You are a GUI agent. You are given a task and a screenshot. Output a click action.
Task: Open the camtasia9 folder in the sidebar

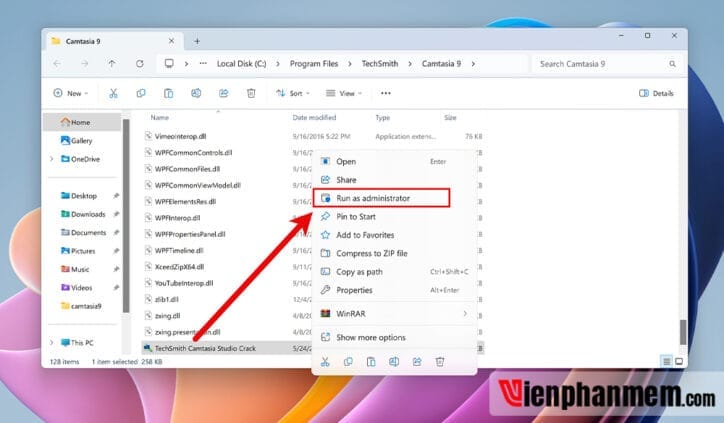82,306
